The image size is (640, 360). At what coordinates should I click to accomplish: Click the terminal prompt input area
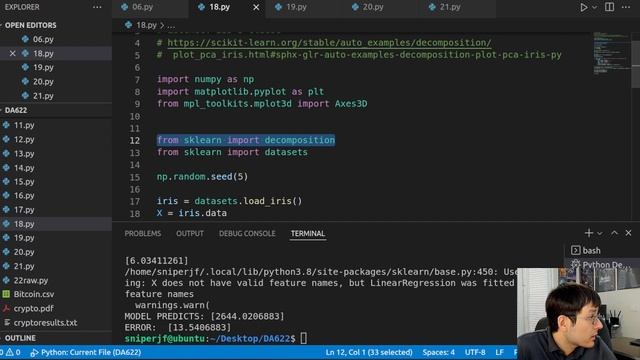[304, 338]
